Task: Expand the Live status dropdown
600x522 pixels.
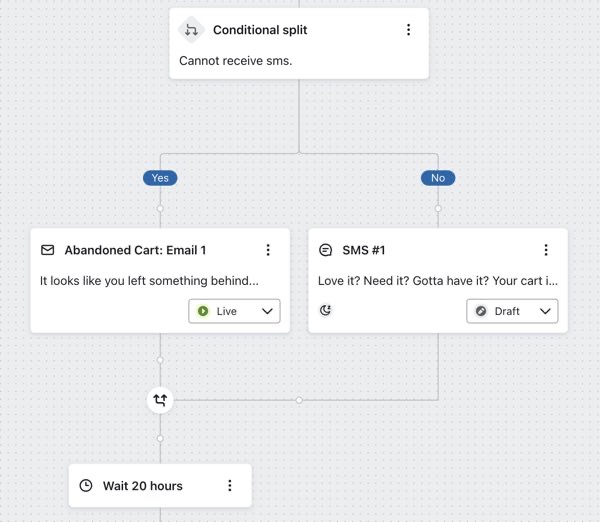Action: [x=234, y=311]
